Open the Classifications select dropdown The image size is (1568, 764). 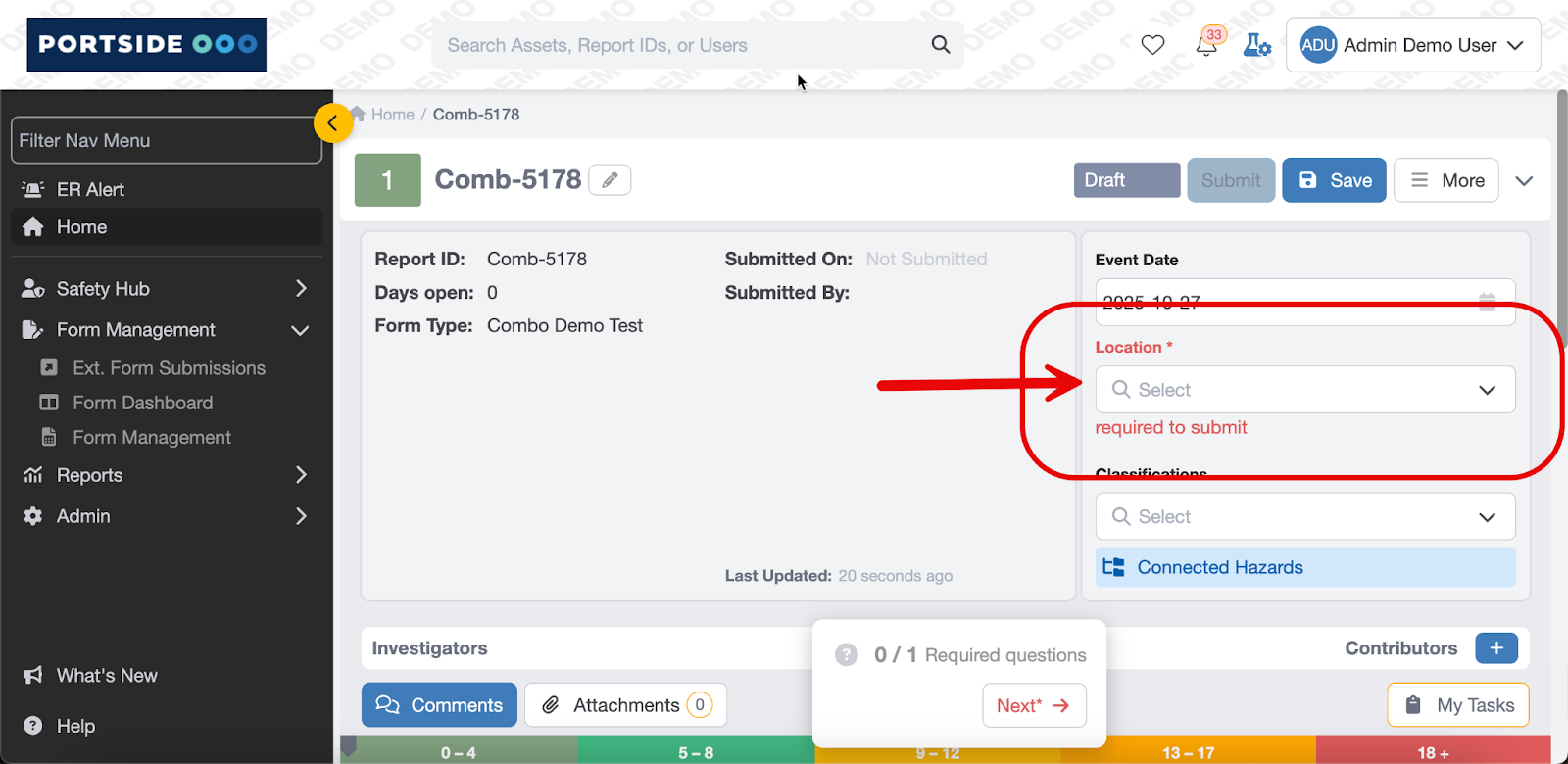coord(1304,516)
